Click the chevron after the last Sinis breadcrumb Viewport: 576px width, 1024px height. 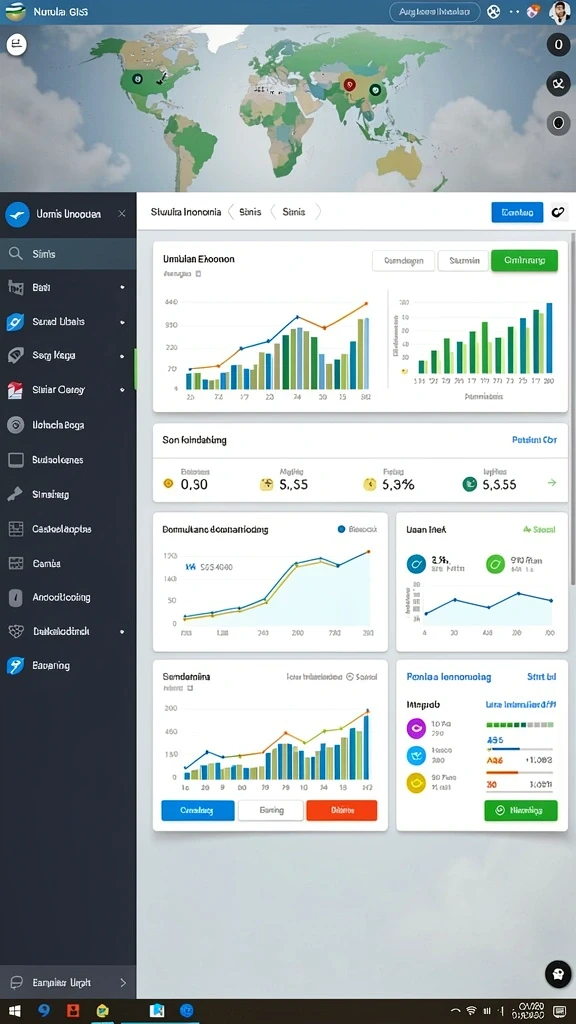317,212
